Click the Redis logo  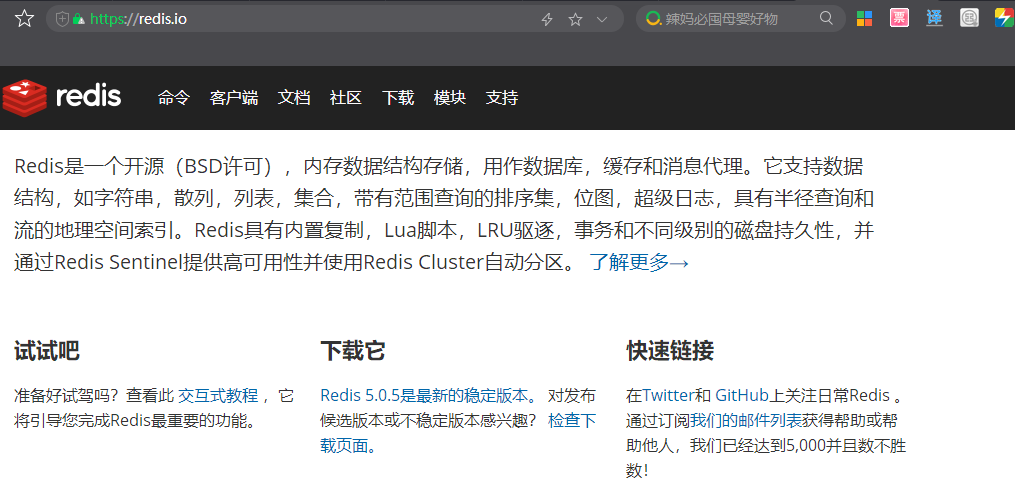coord(61,97)
